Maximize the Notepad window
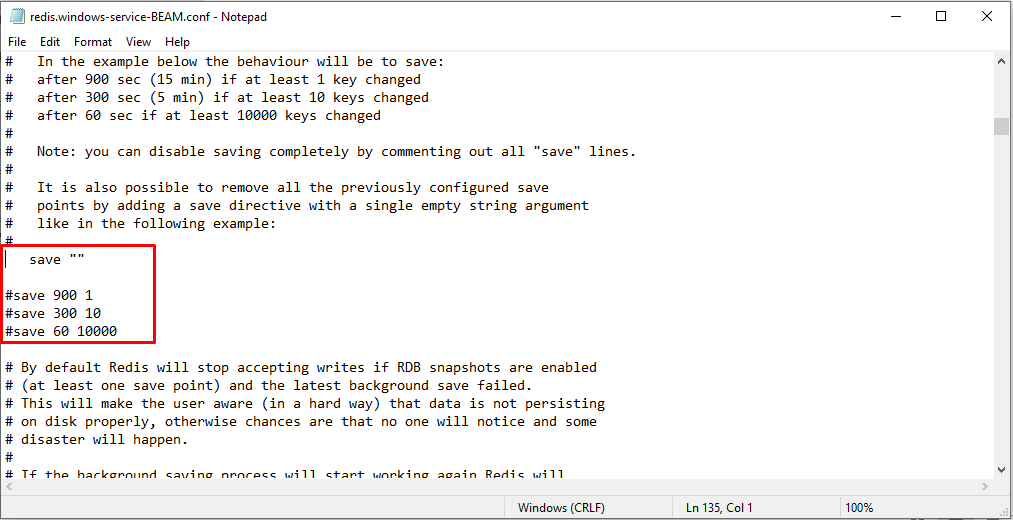Viewport: 1013px width, 520px height. pyautogui.click(x=941, y=16)
